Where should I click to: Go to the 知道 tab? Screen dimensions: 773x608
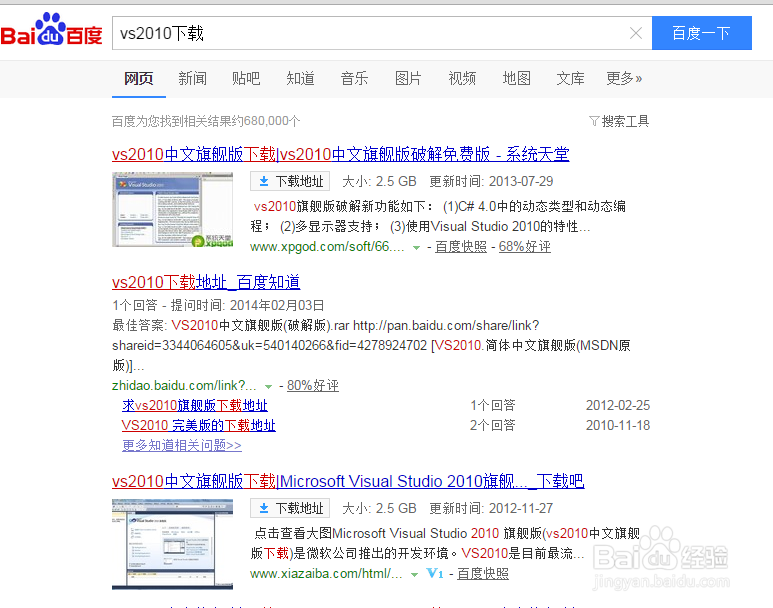[300, 78]
